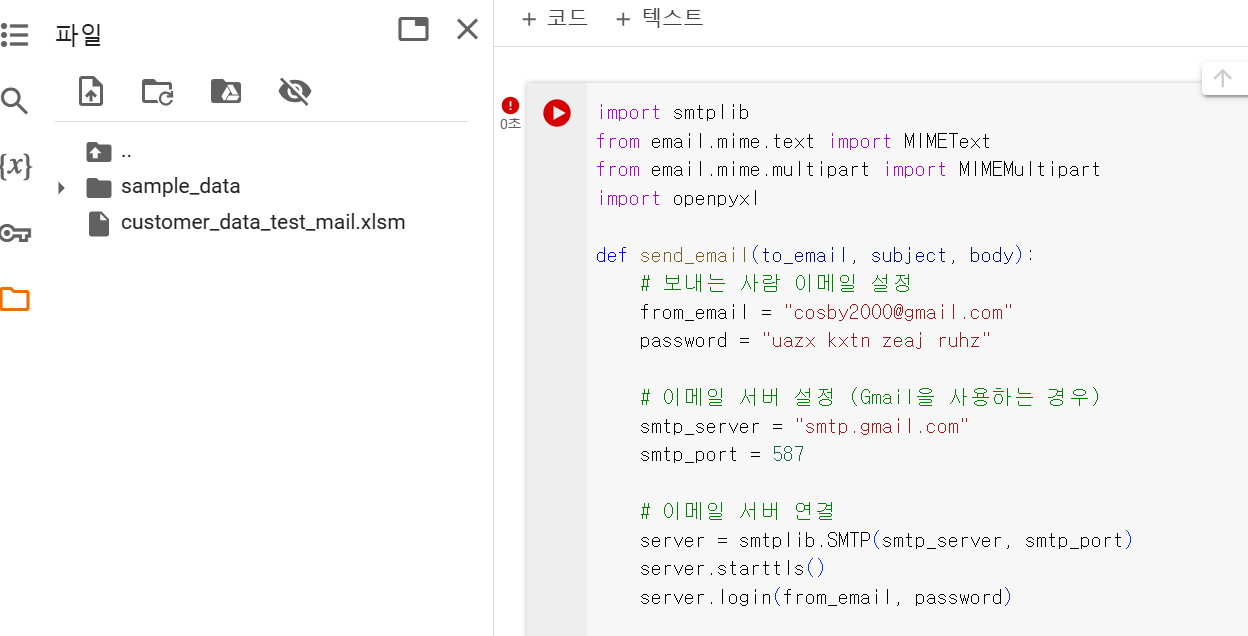Image resolution: width=1248 pixels, height=636 pixels.
Task: Click the 'def send_email' function line
Action: 815,255
